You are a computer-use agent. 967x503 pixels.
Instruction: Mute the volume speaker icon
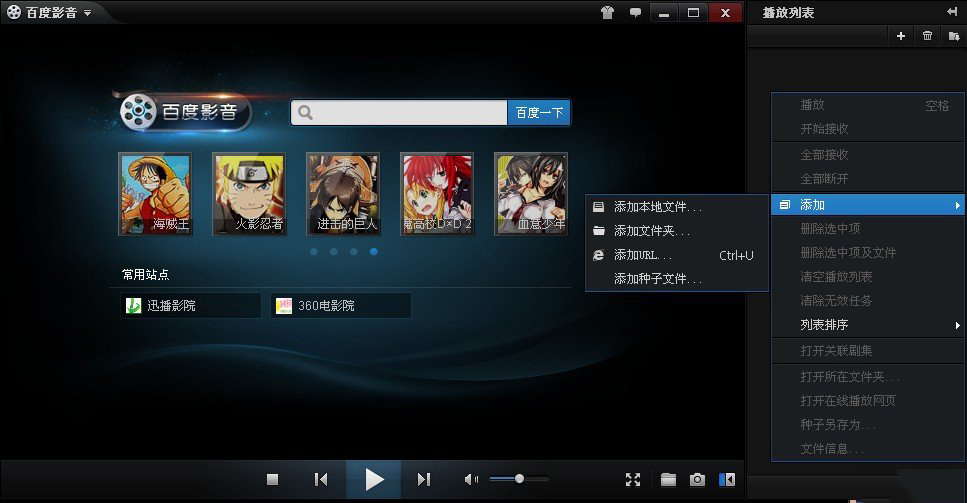471,480
